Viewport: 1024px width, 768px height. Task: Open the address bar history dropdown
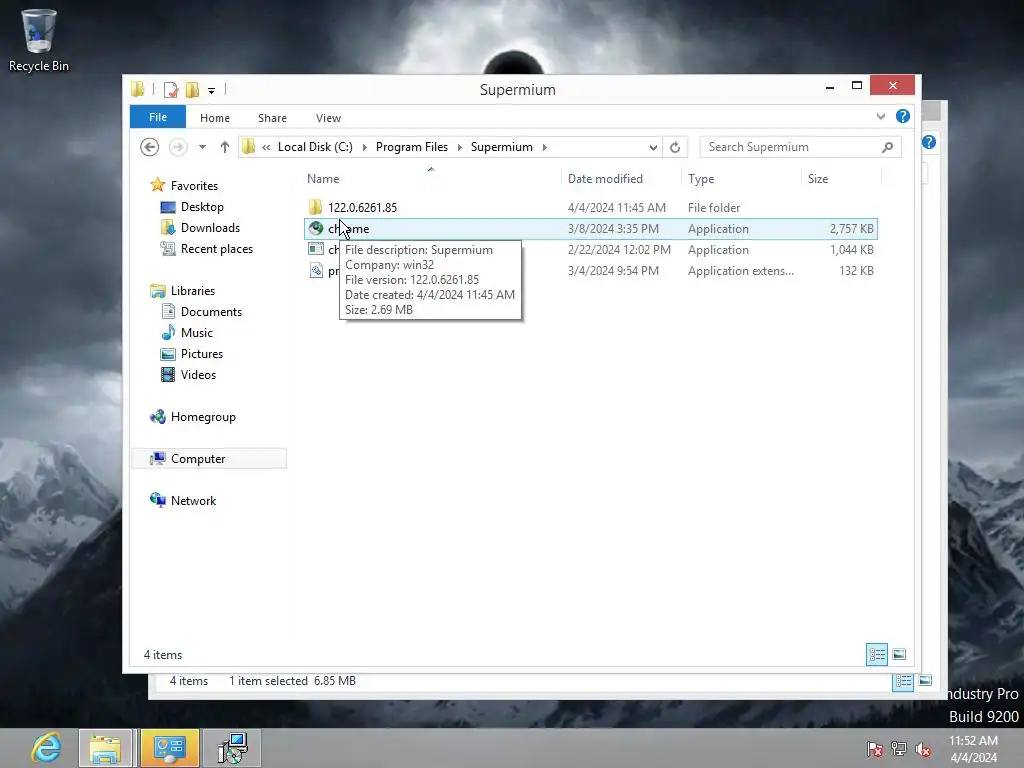coord(653,148)
